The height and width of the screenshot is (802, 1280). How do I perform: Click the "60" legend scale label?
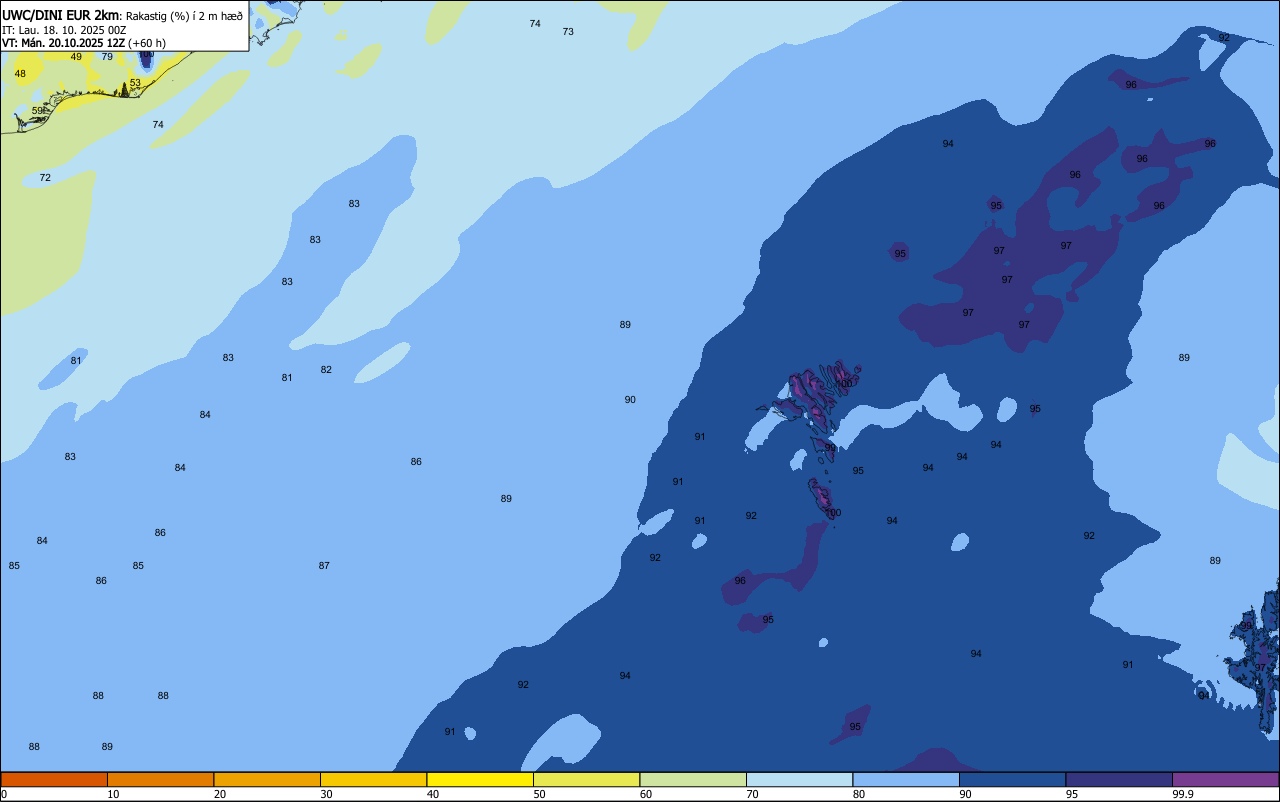coord(646,794)
